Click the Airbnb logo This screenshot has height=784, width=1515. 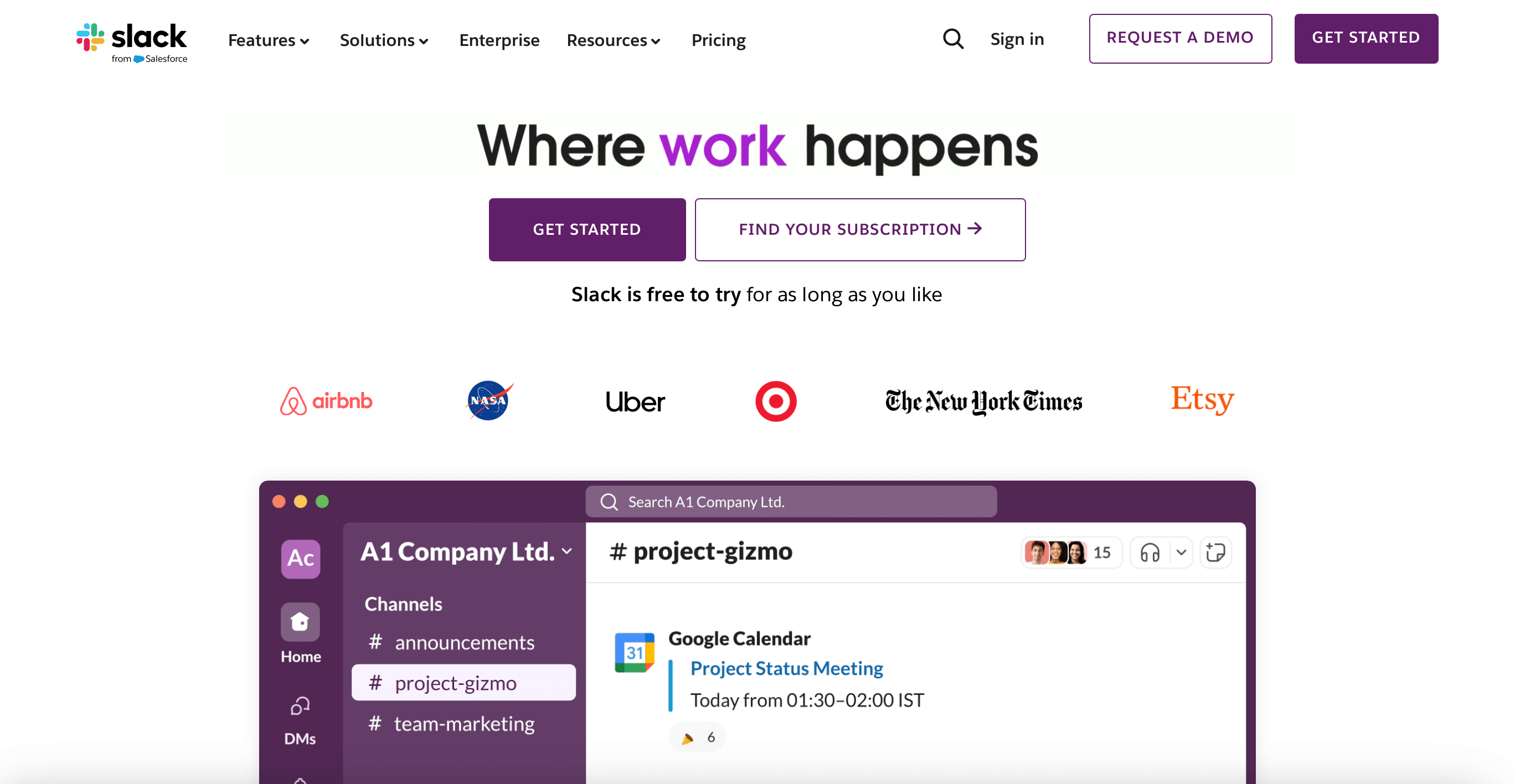pyautogui.click(x=326, y=401)
